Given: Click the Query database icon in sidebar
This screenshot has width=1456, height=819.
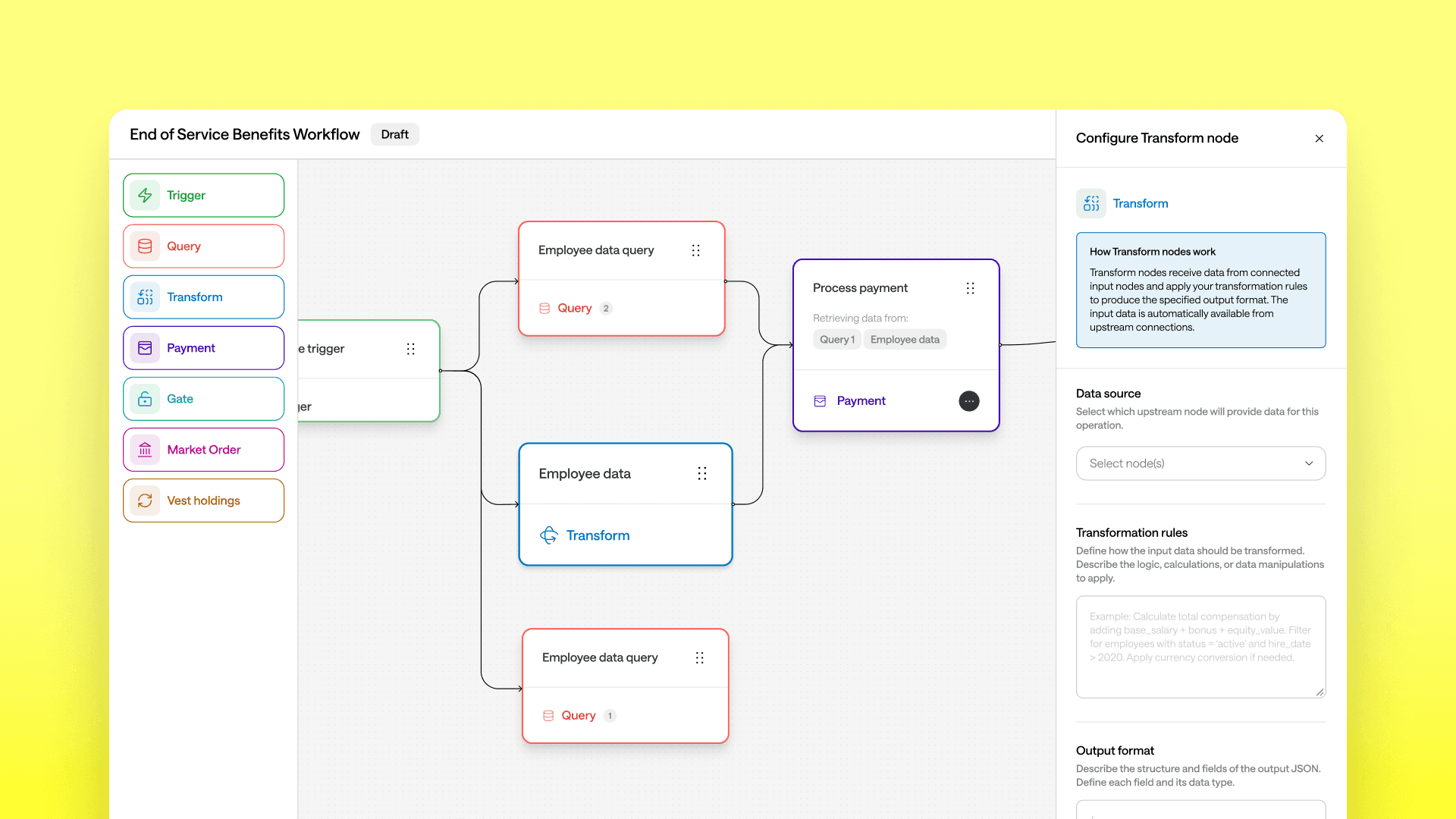Looking at the screenshot, I should pyautogui.click(x=145, y=246).
